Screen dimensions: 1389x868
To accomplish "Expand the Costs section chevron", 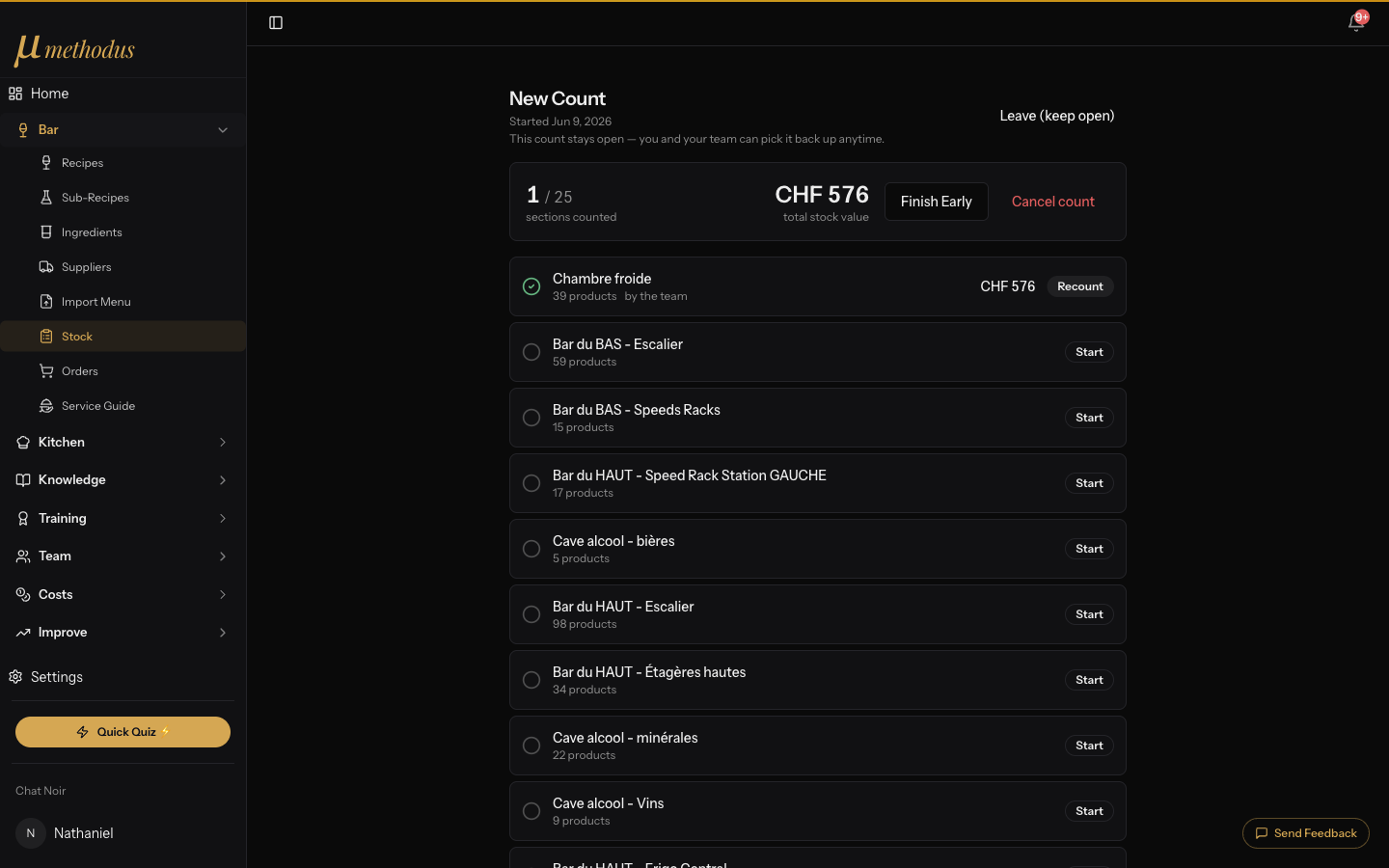I will click(223, 594).
